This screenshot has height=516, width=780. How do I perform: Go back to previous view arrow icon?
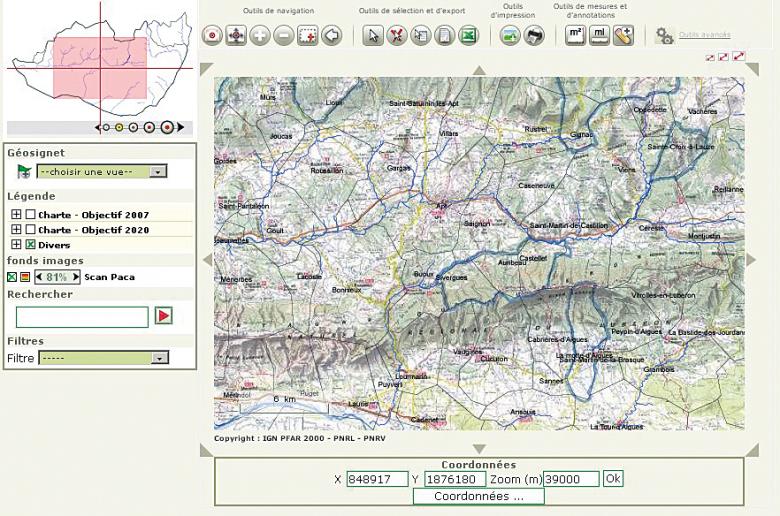pyautogui.click(x=332, y=35)
